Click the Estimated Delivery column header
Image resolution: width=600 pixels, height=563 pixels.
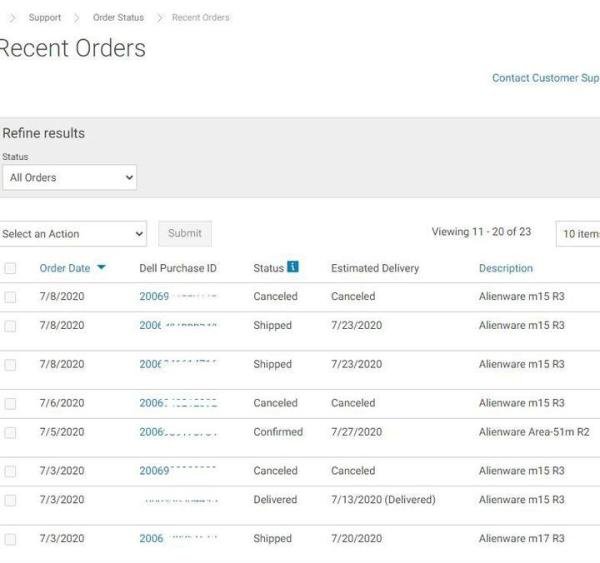[x=375, y=268]
